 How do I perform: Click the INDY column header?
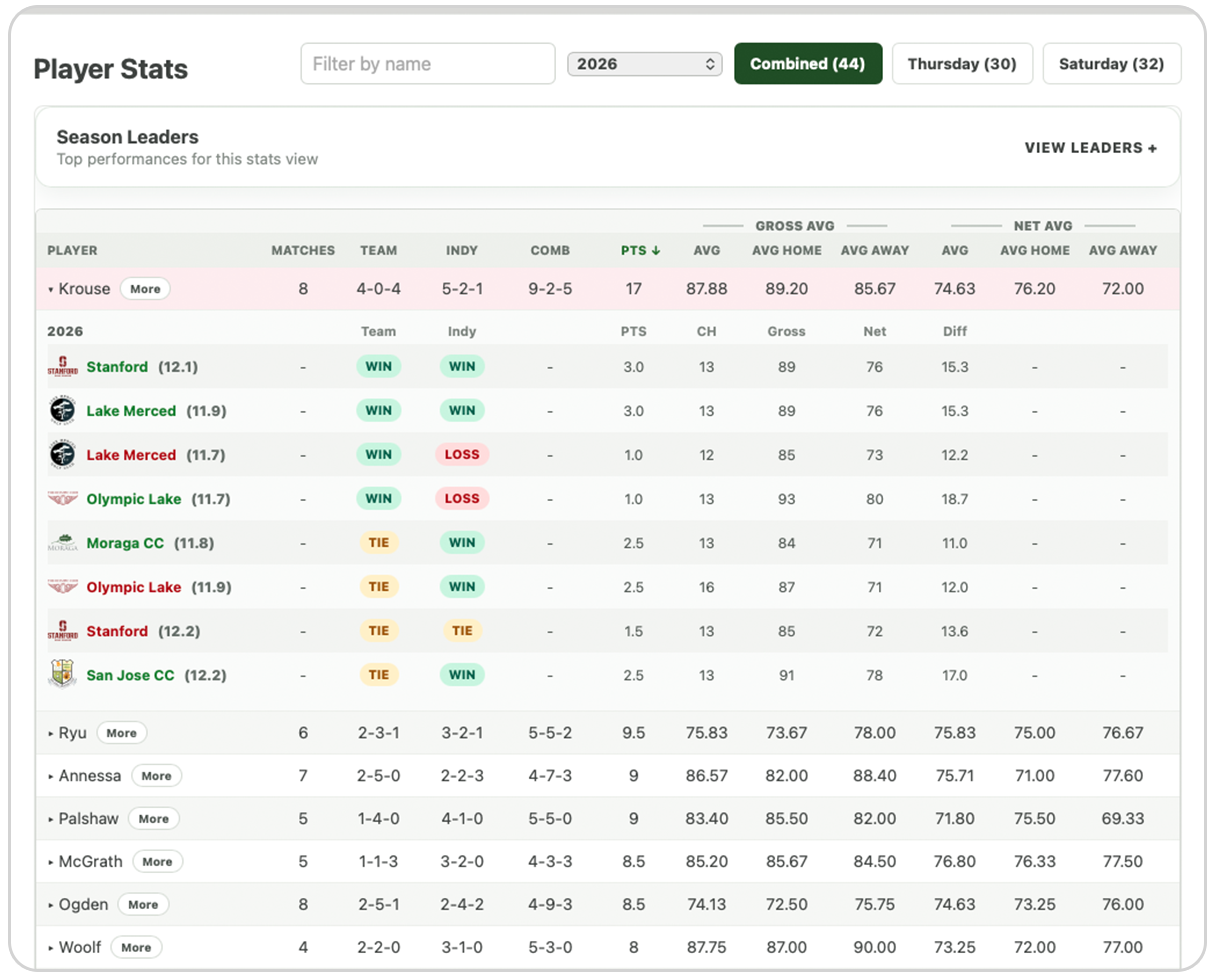pyautogui.click(x=462, y=251)
